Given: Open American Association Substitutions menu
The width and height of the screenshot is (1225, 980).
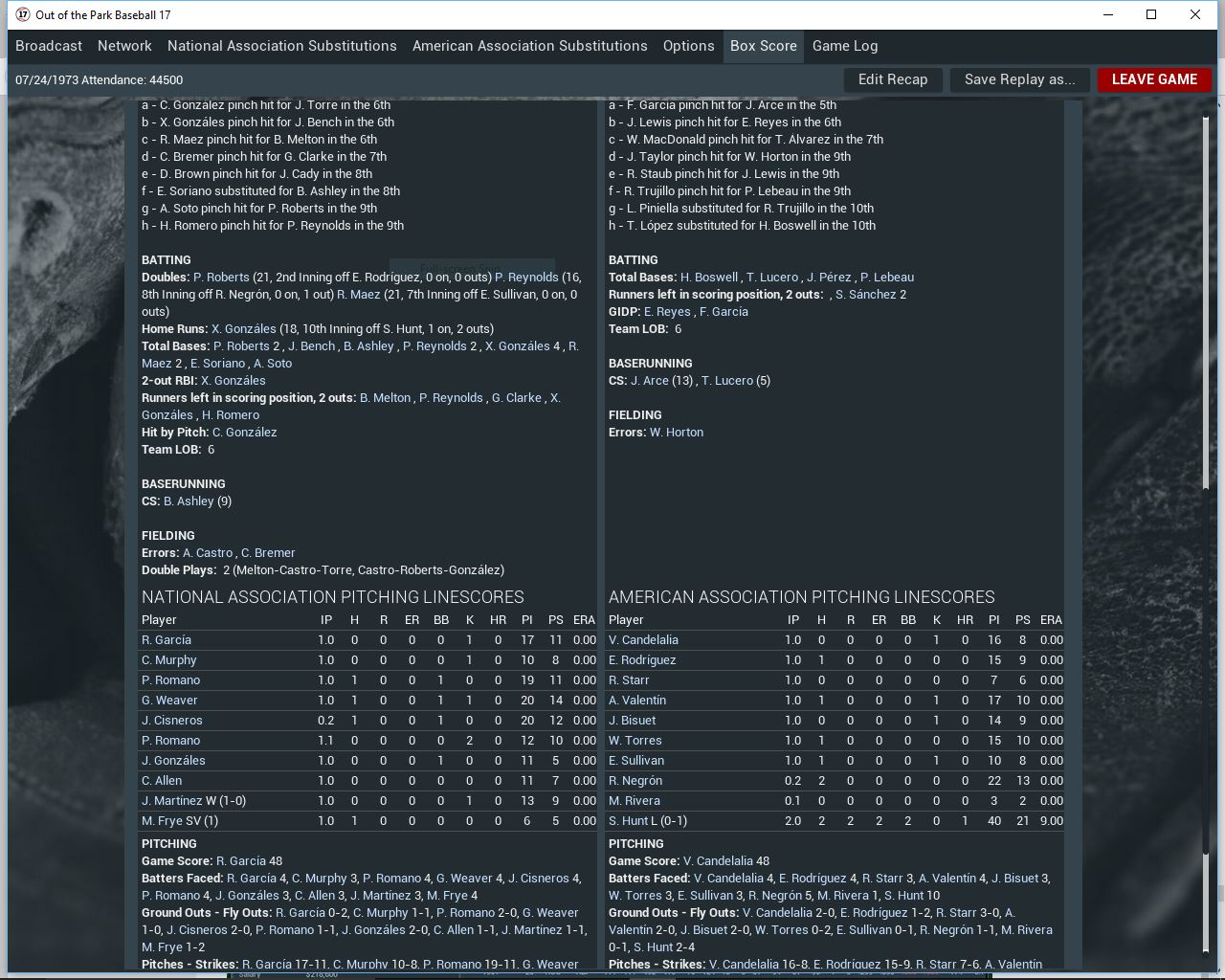Looking at the screenshot, I should pyautogui.click(x=529, y=46).
